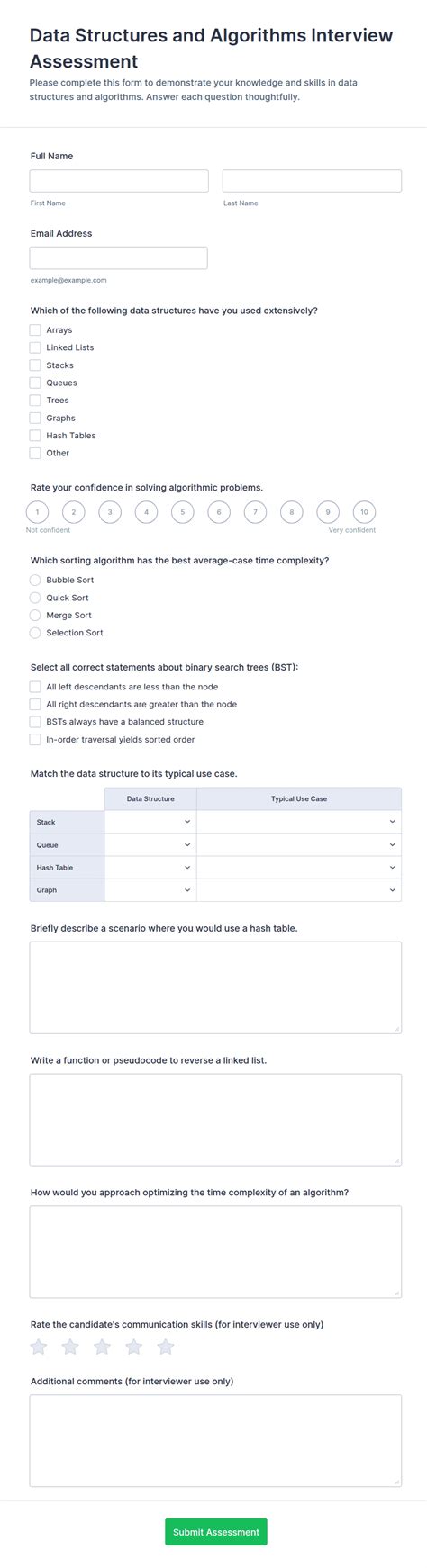Open Stack row Data Structure dropdown

pos(150,822)
